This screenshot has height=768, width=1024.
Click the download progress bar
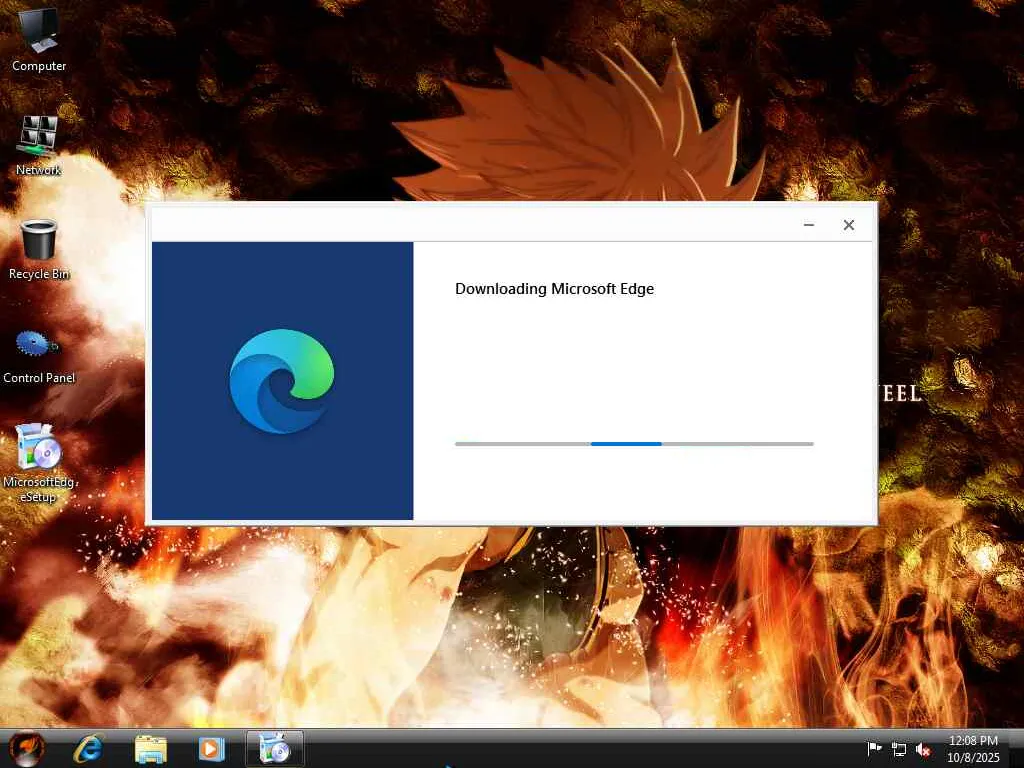pos(634,444)
